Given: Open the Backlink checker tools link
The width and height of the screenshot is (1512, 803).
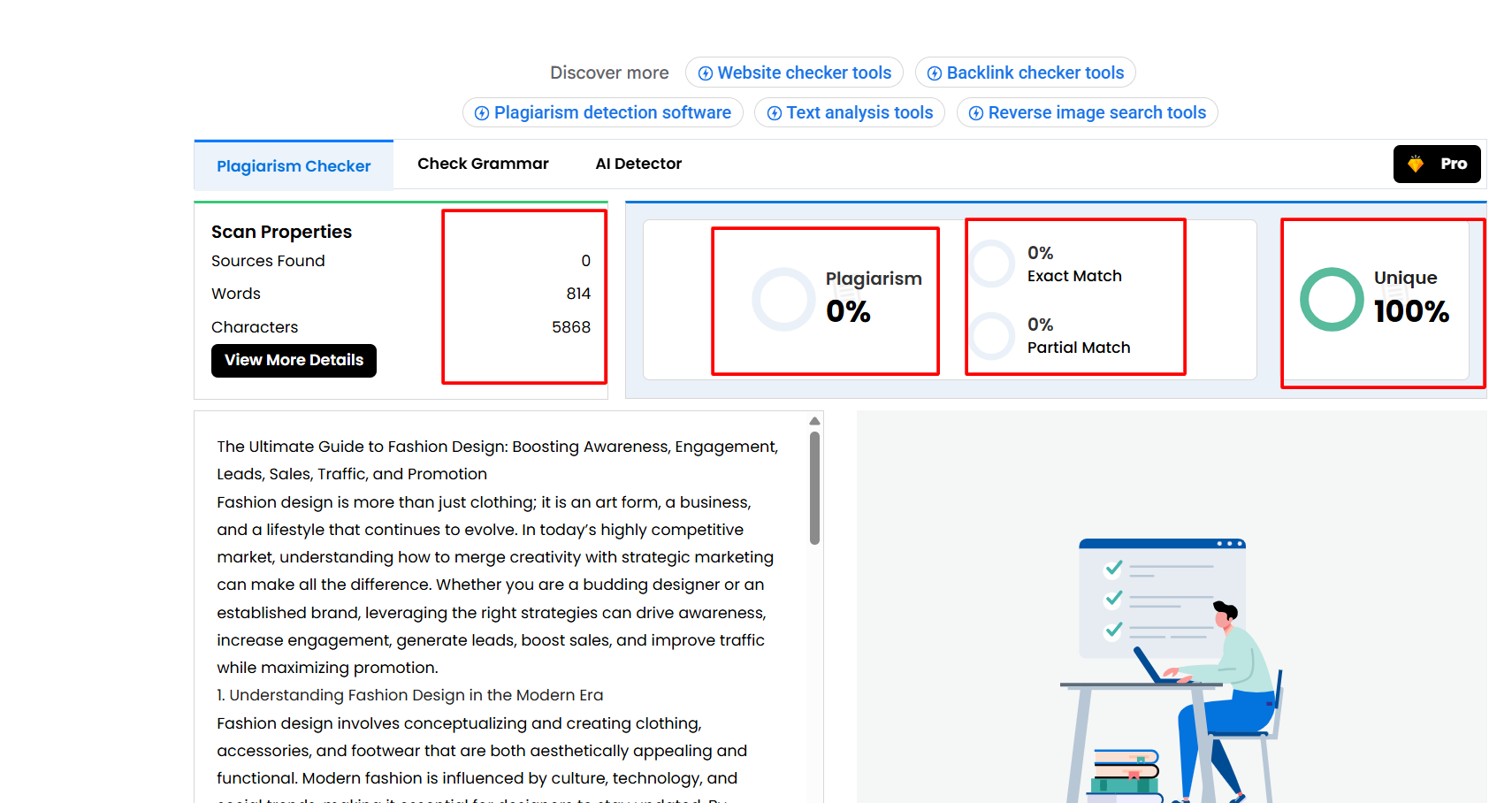Looking at the screenshot, I should (1026, 73).
